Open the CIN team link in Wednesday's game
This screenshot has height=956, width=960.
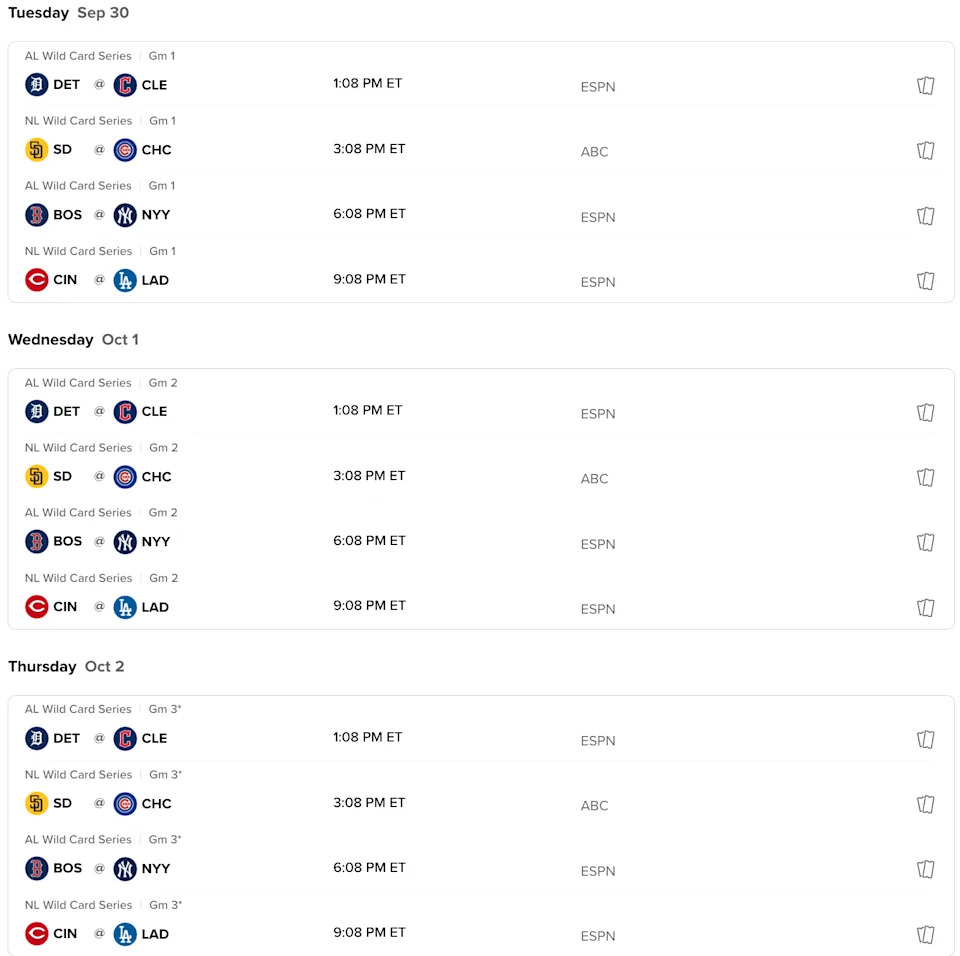point(65,607)
